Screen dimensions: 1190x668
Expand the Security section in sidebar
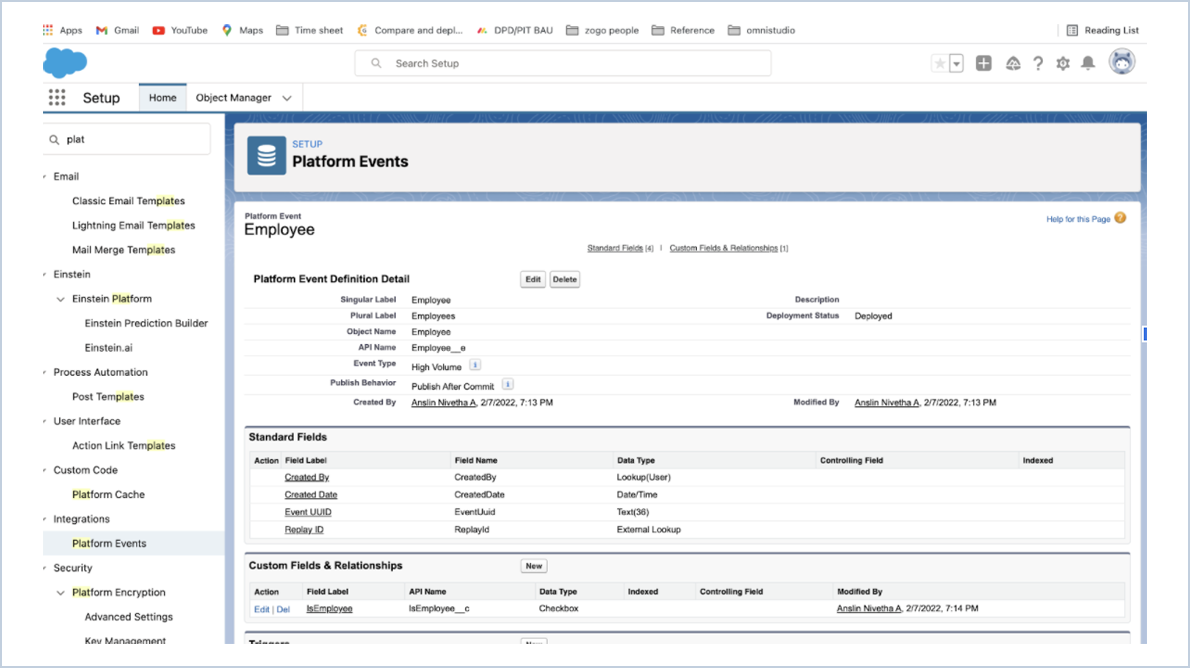(x=44, y=568)
